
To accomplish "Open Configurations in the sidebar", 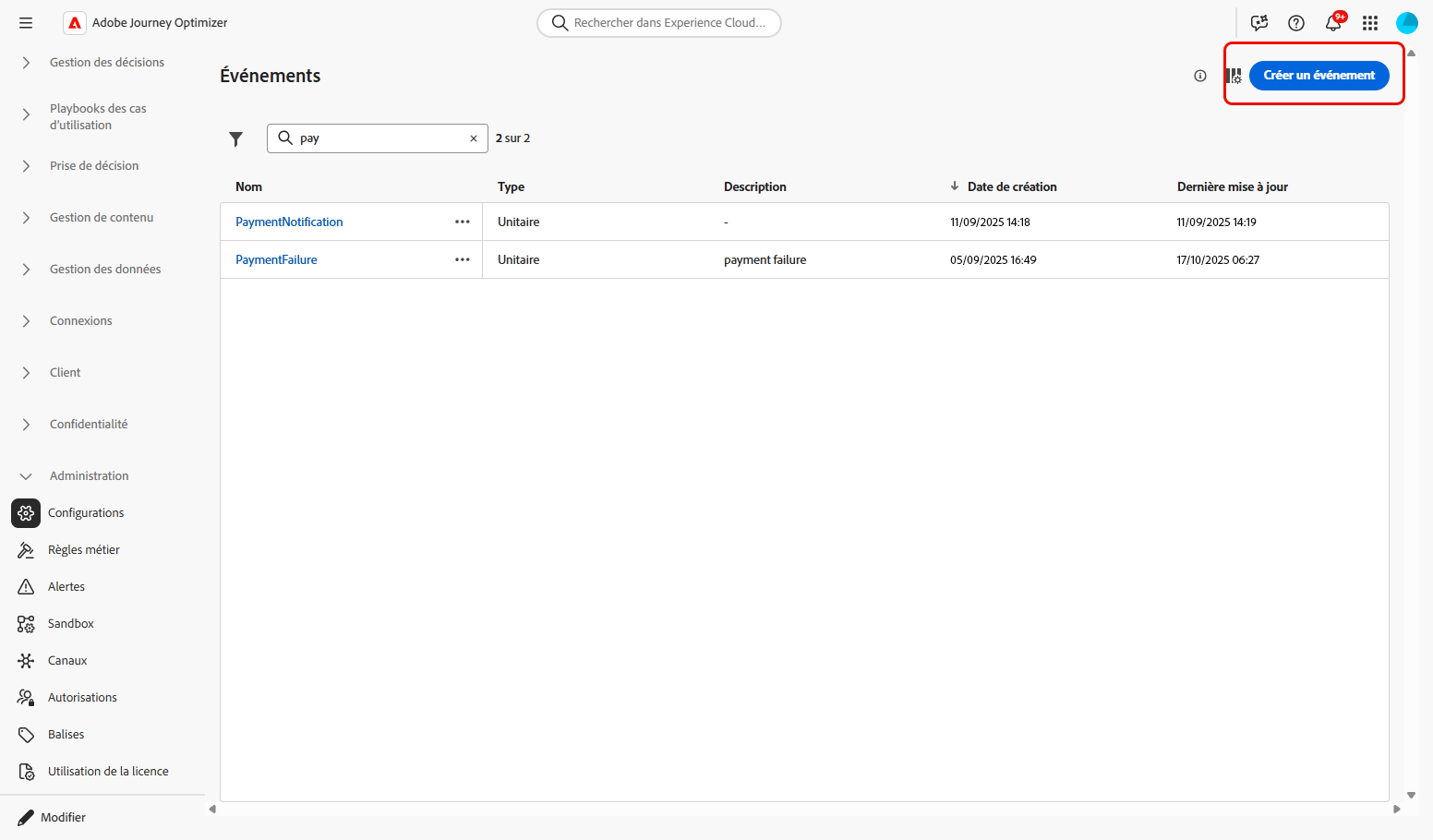I will (86, 513).
